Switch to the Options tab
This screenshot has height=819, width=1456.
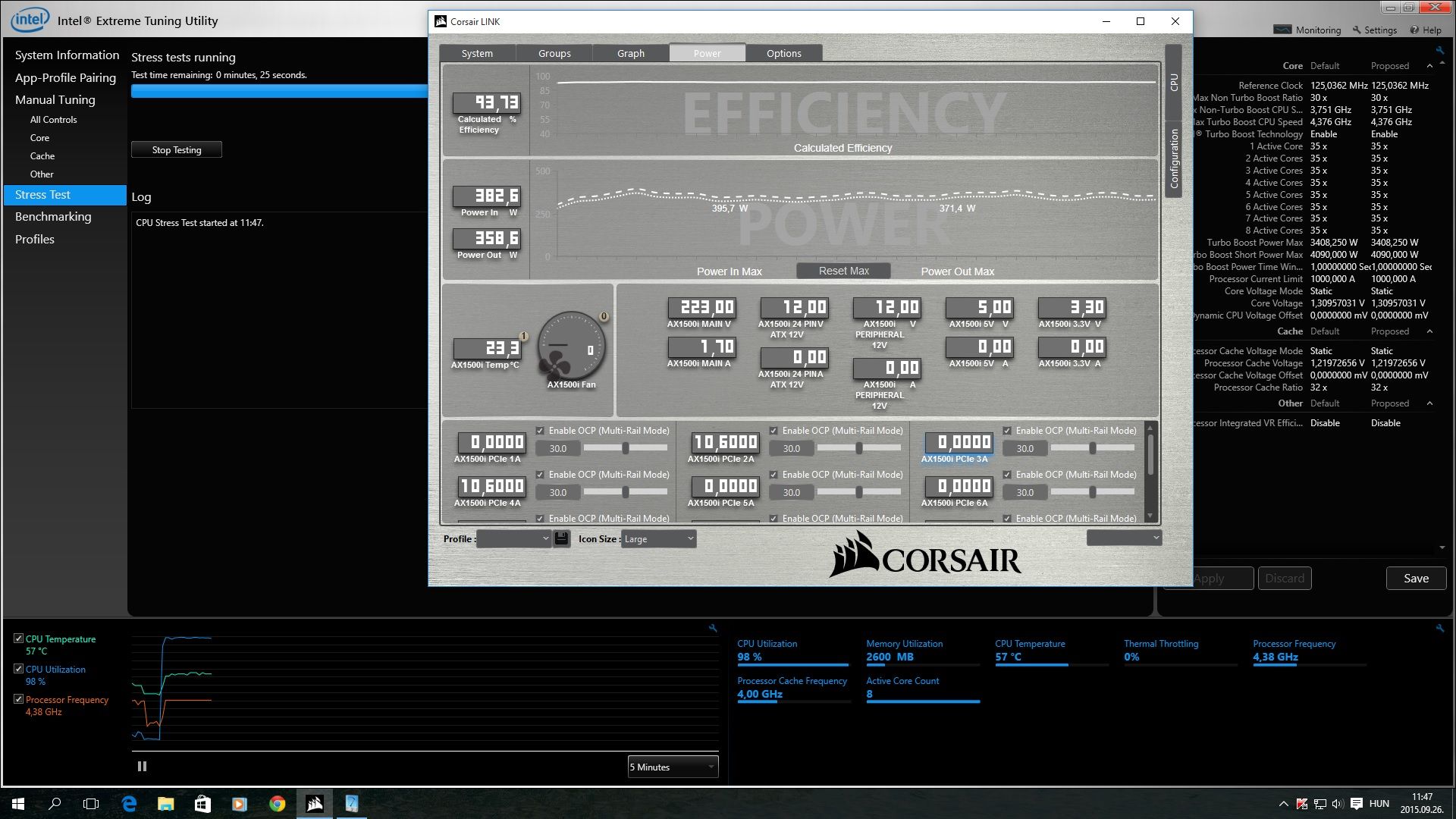pos(783,53)
